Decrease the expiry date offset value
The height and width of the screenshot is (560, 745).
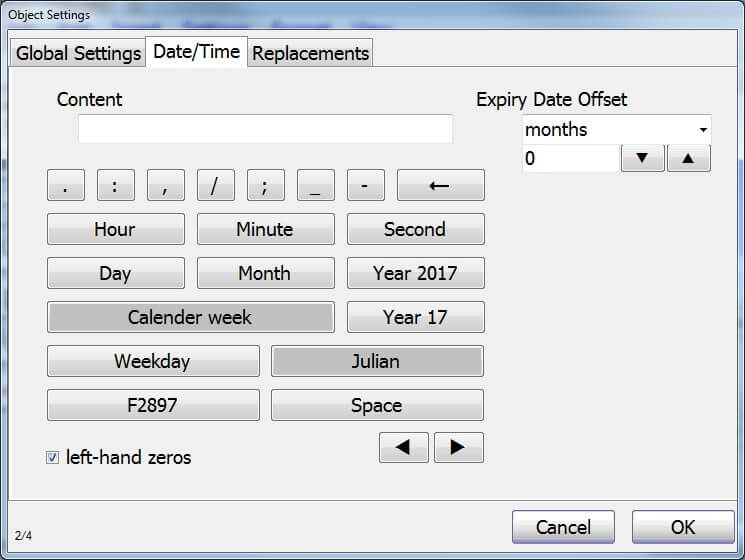(642, 159)
